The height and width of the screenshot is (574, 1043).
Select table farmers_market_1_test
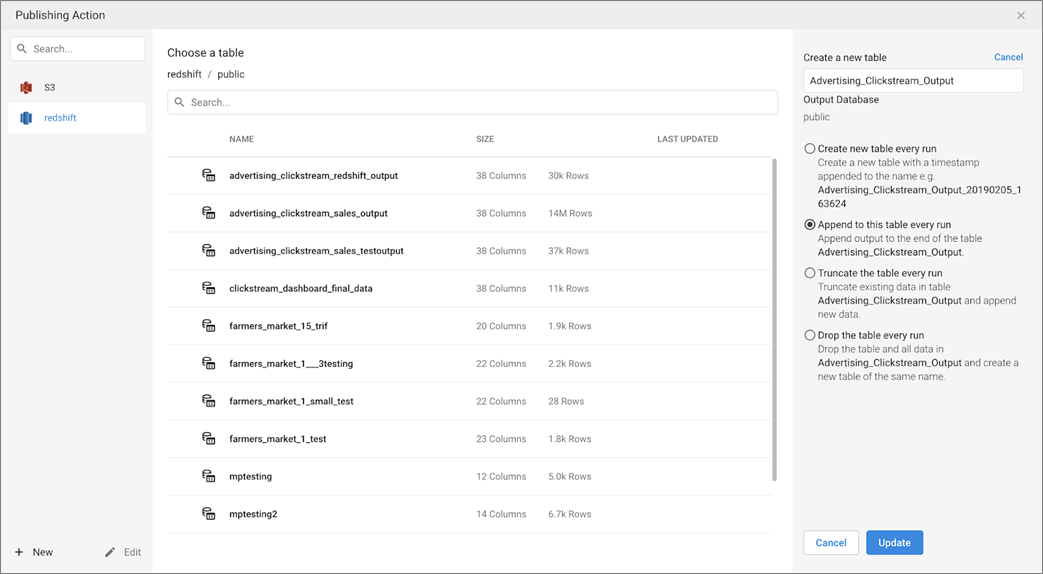coord(277,438)
